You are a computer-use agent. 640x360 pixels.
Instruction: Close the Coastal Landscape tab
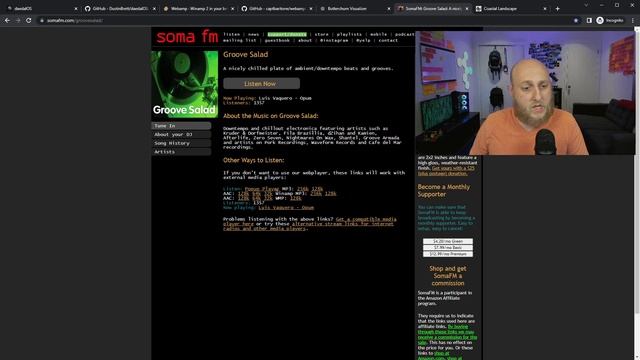[545, 9]
